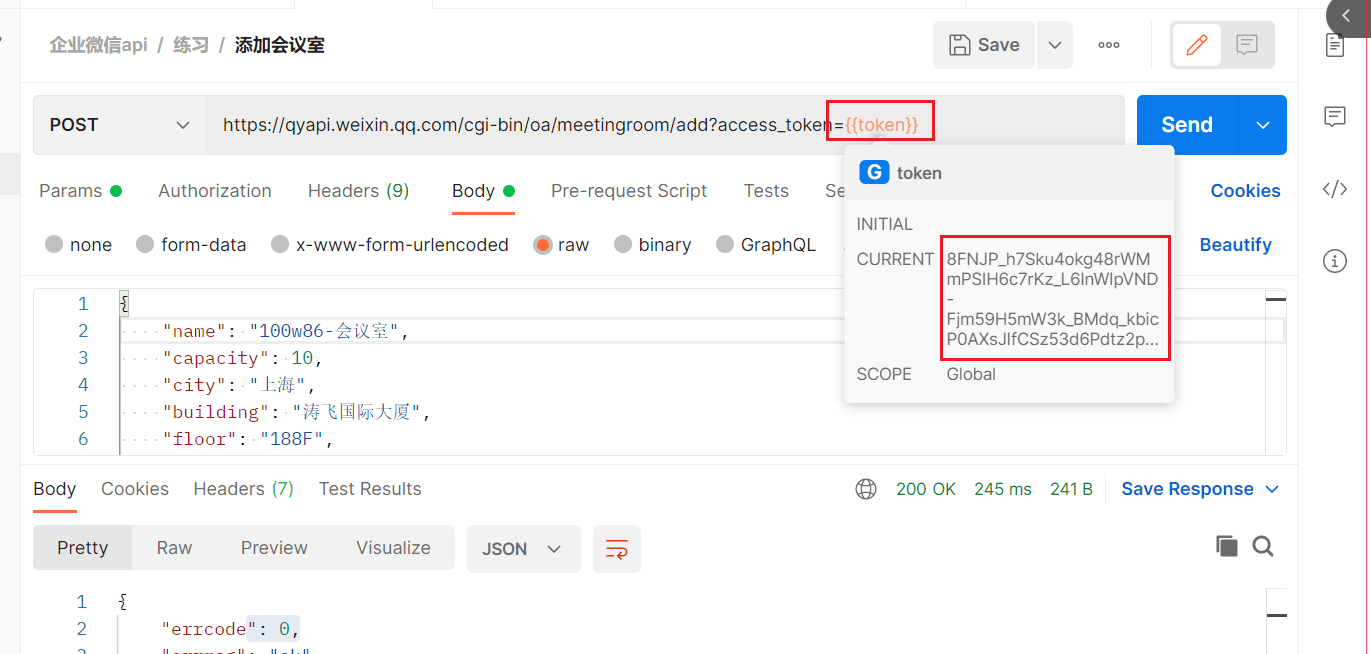
Task: Open the Headers (9) request tab
Action: click(x=358, y=191)
